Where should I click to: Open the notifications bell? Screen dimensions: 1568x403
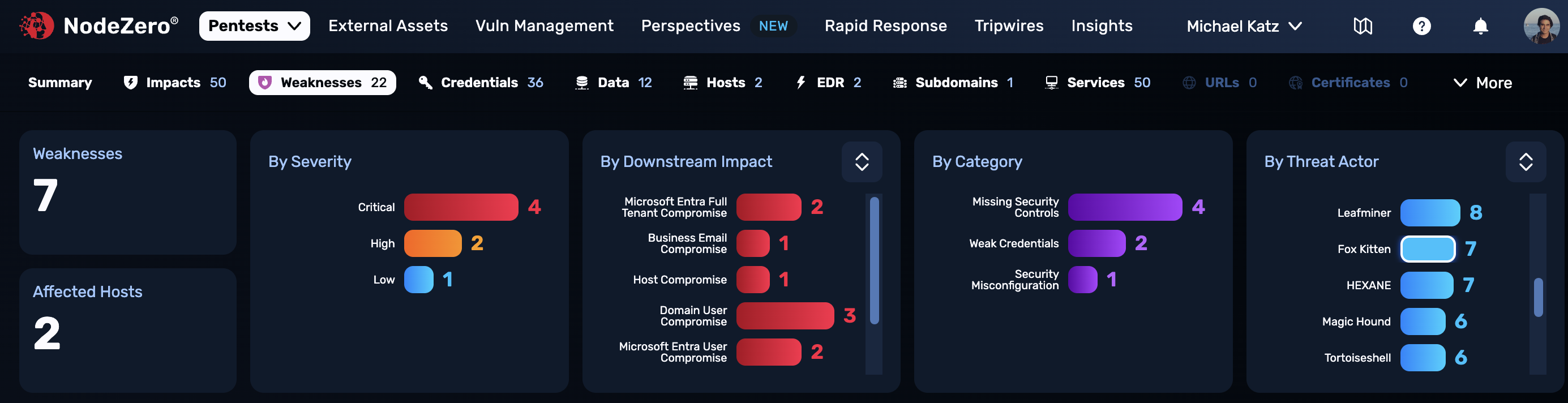1480,26
